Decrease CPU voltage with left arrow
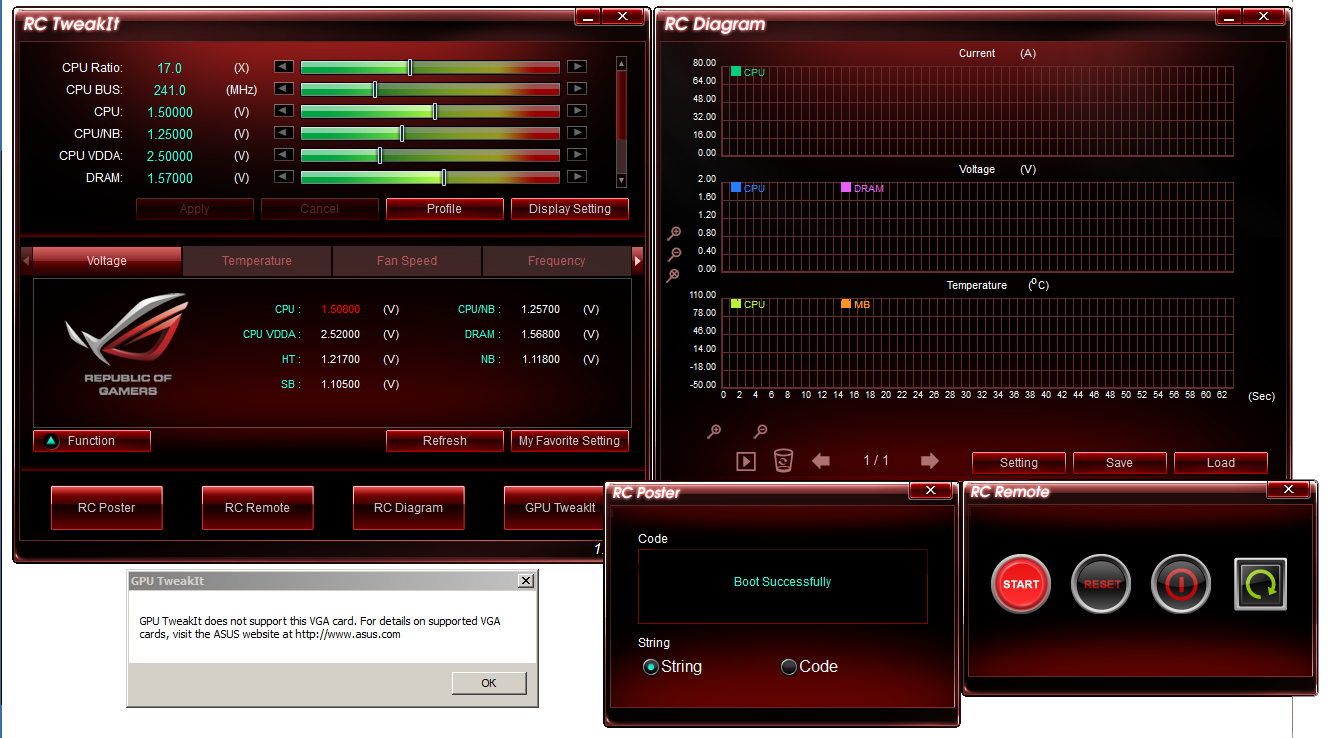 click(284, 111)
